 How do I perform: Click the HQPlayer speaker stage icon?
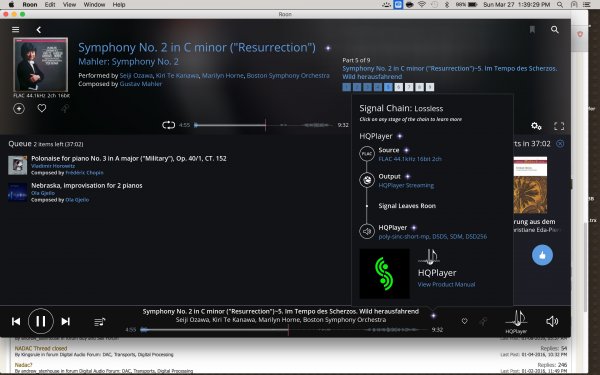367,231
